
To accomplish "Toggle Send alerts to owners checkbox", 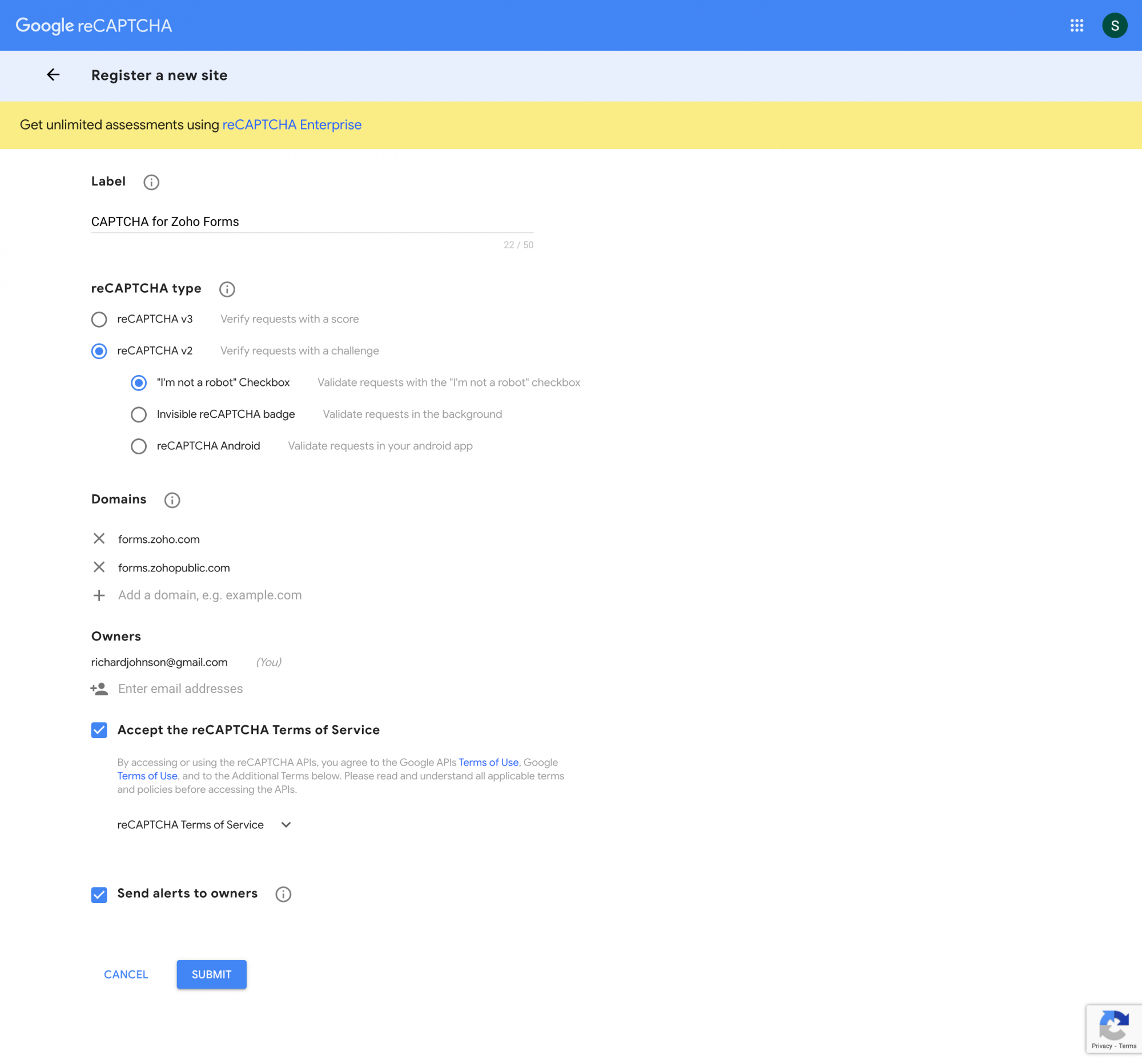I will pyautogui.click(x=99, y=894).
